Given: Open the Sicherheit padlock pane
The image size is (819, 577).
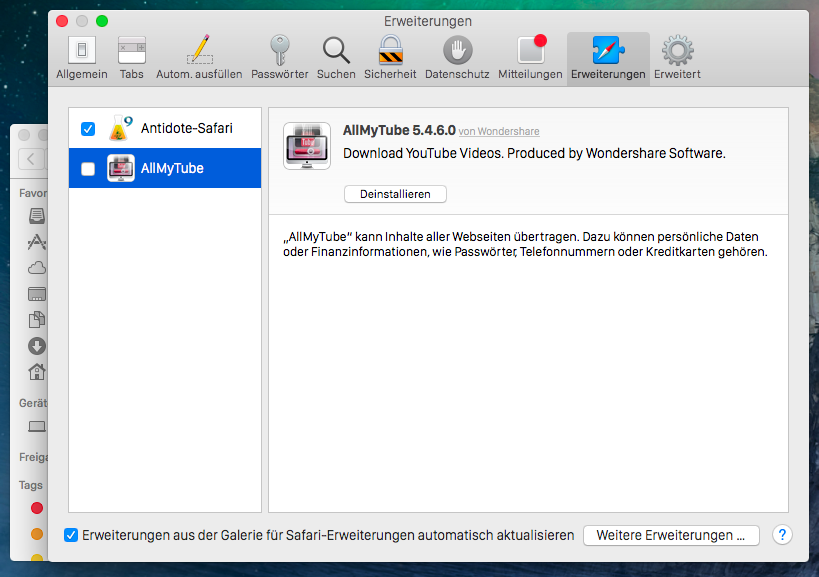Looking at the screenshot, I should pyautogui.click(x=390, y=57).
